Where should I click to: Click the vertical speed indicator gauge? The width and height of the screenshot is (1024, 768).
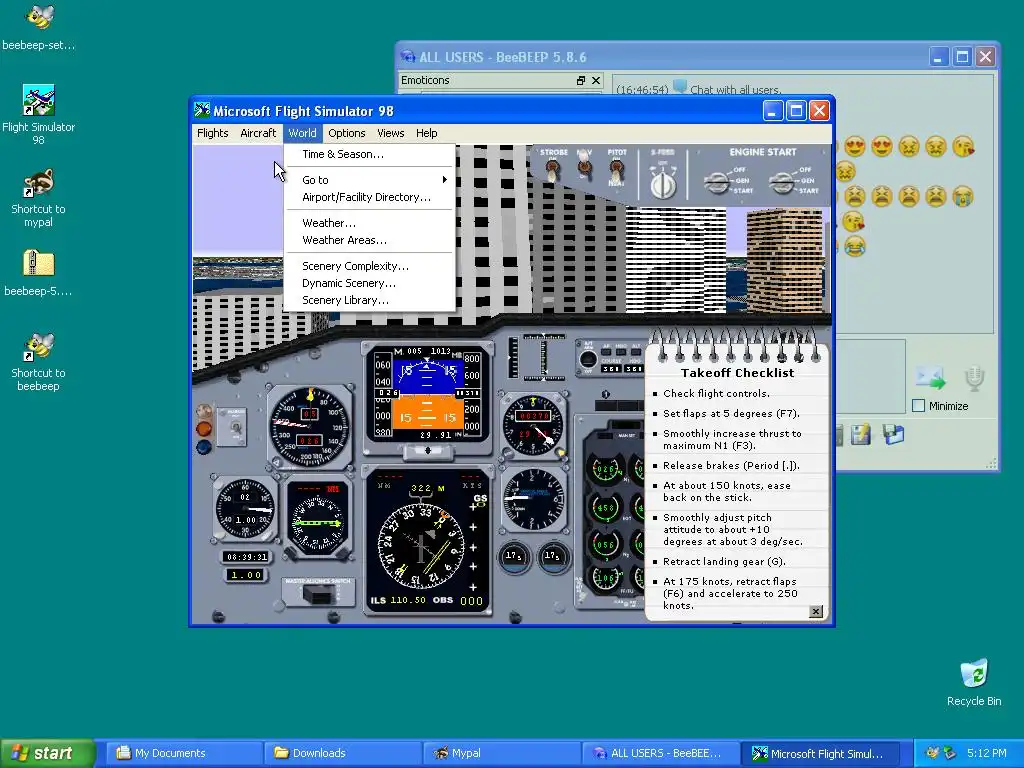pos(534,498)
